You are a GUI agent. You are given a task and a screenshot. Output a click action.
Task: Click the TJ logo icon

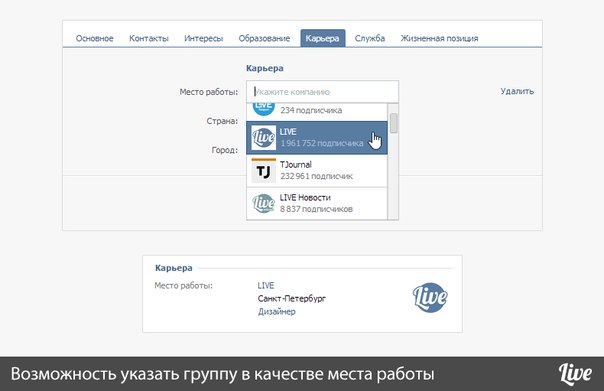point(263,171)
